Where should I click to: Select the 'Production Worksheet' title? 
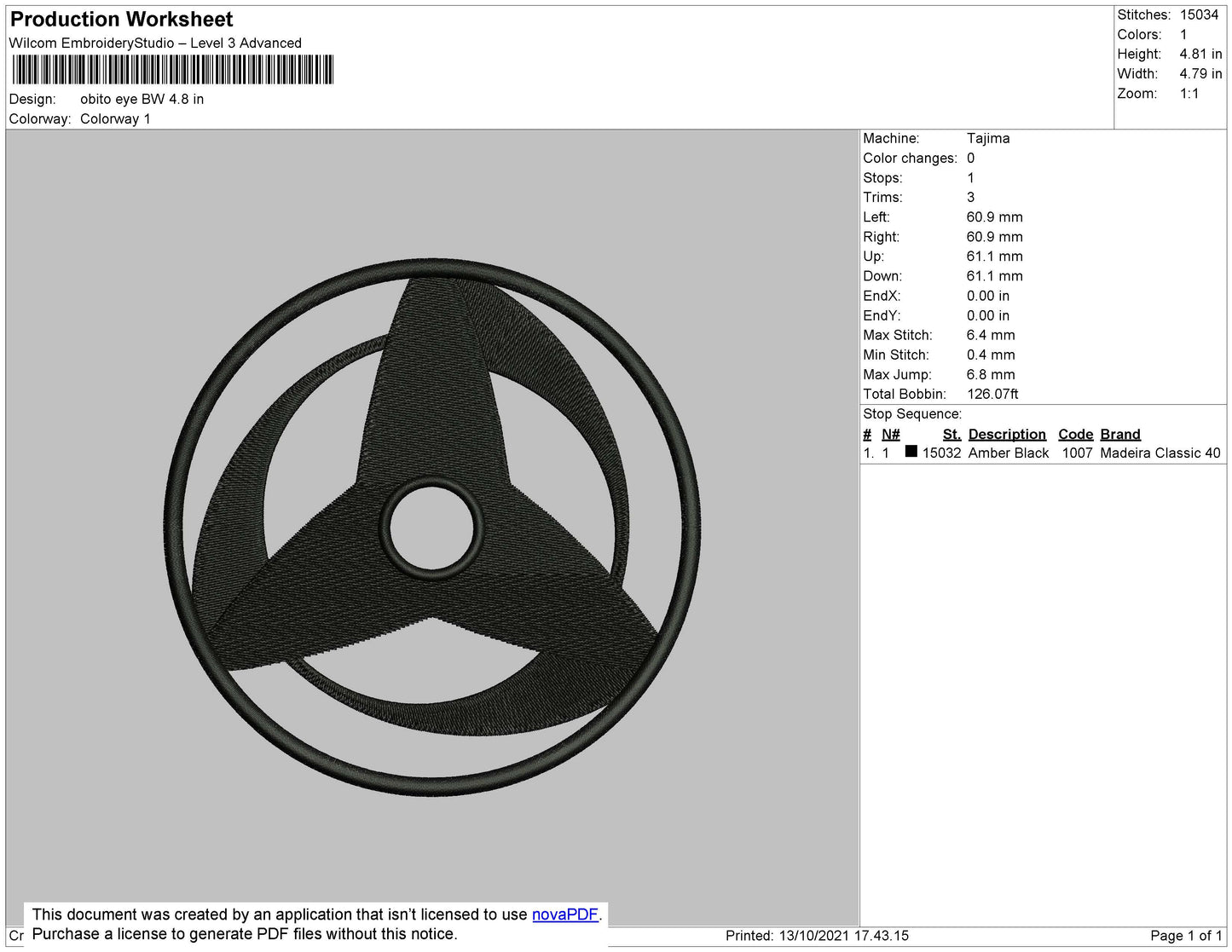point(121,19)
